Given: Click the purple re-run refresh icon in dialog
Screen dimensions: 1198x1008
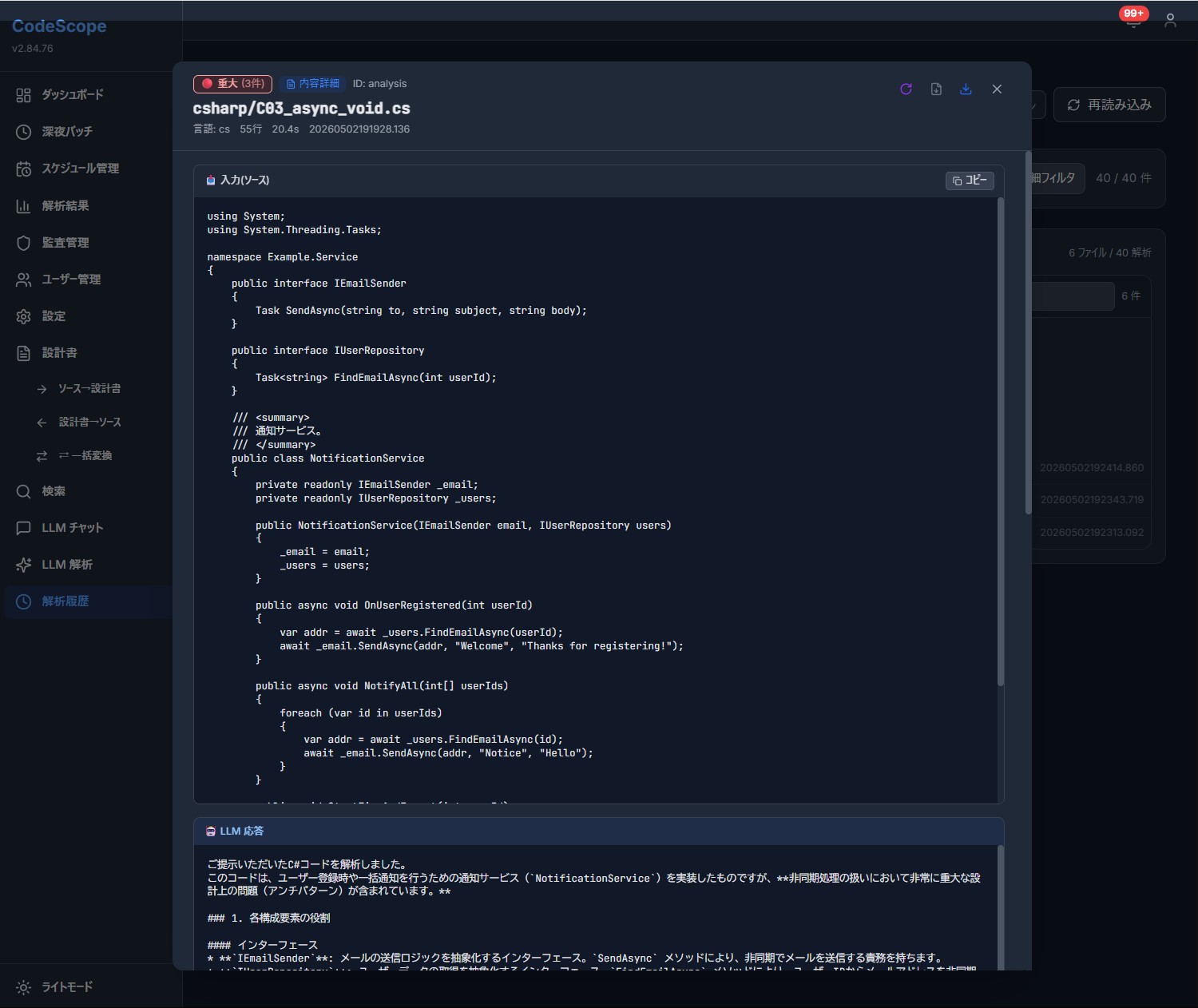Looking at the screenshot, I should click(x=906, y=89).
